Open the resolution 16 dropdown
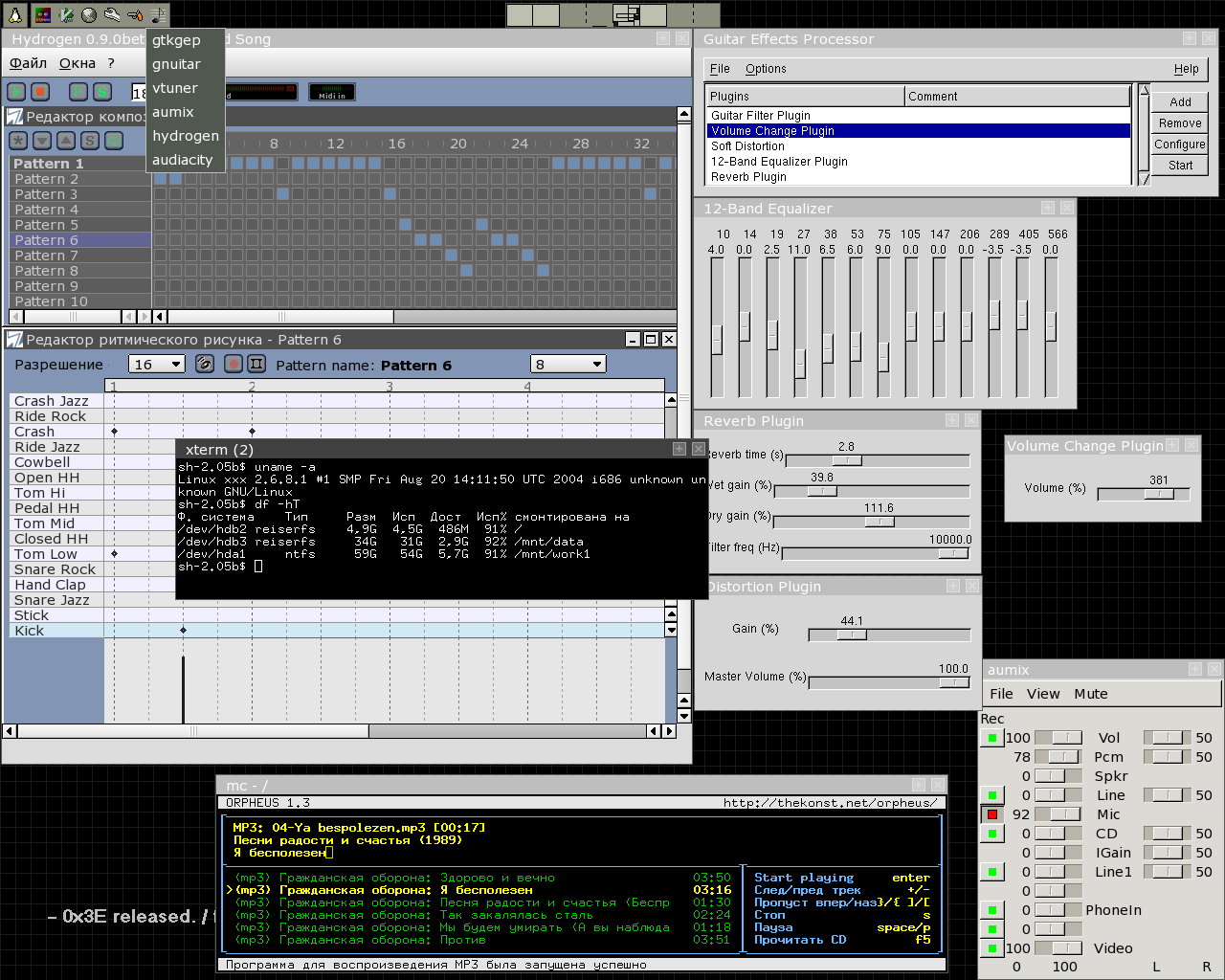 (x=156, y=364)
